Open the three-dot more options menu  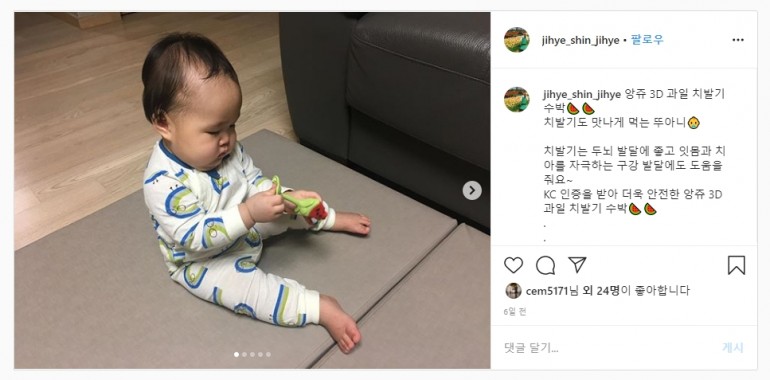738,40
